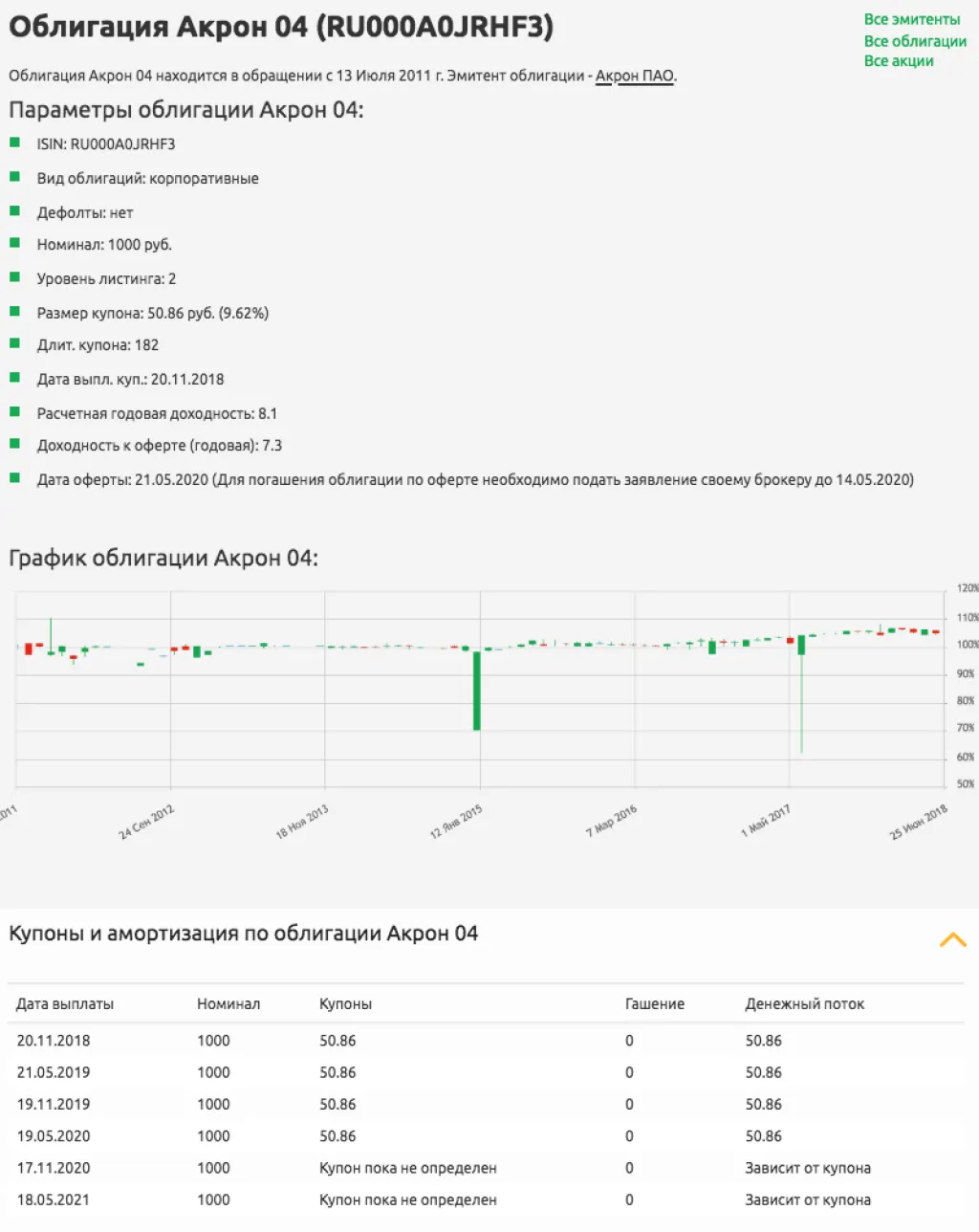Click the green bullet beside ISIN
The image size is (979, 1232).
click(15, 143)
